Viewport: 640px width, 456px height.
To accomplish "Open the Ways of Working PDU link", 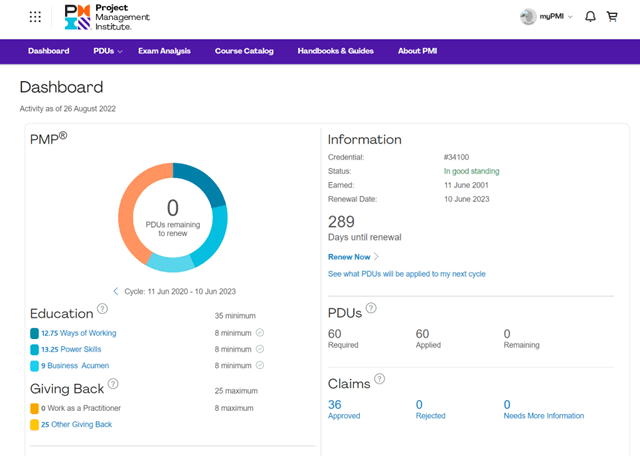I will [78, 333].
